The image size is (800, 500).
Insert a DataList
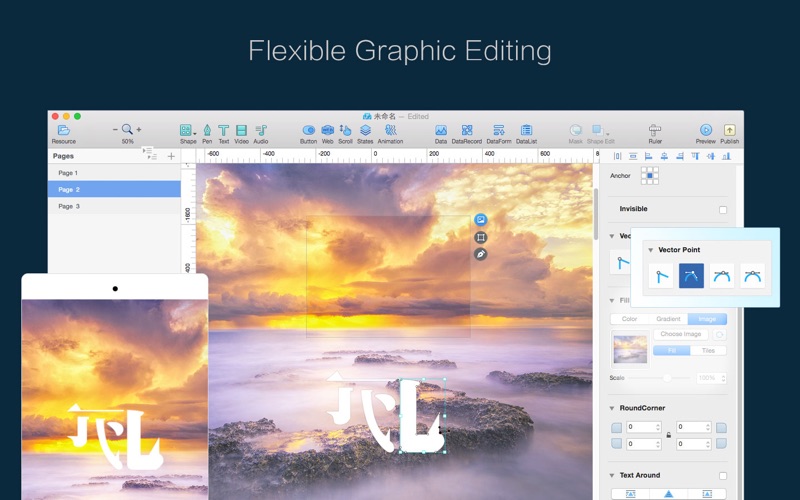pos(526,134)
